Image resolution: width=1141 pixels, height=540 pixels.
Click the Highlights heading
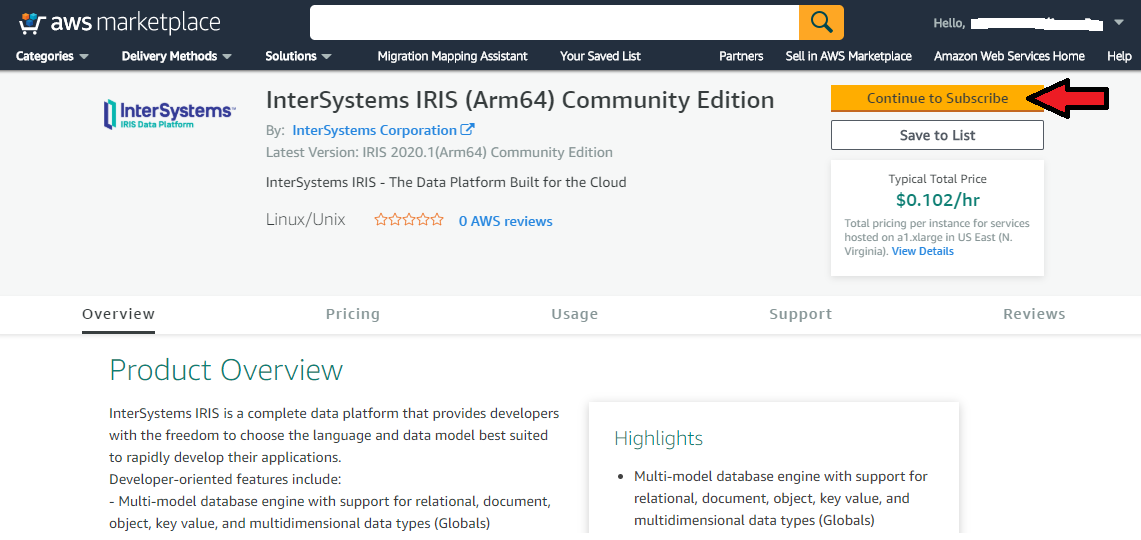[659, 438]
